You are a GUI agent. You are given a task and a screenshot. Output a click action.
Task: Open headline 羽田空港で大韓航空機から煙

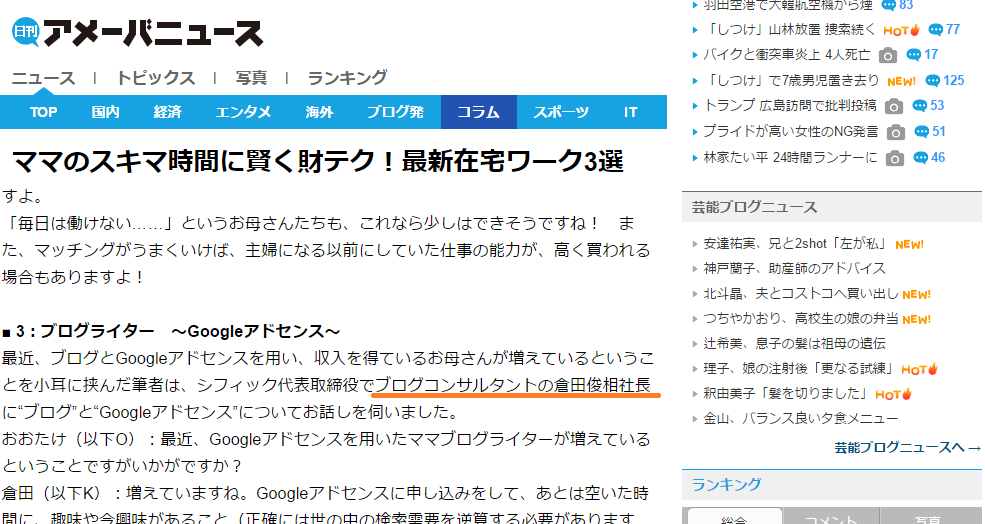(788, 5)
